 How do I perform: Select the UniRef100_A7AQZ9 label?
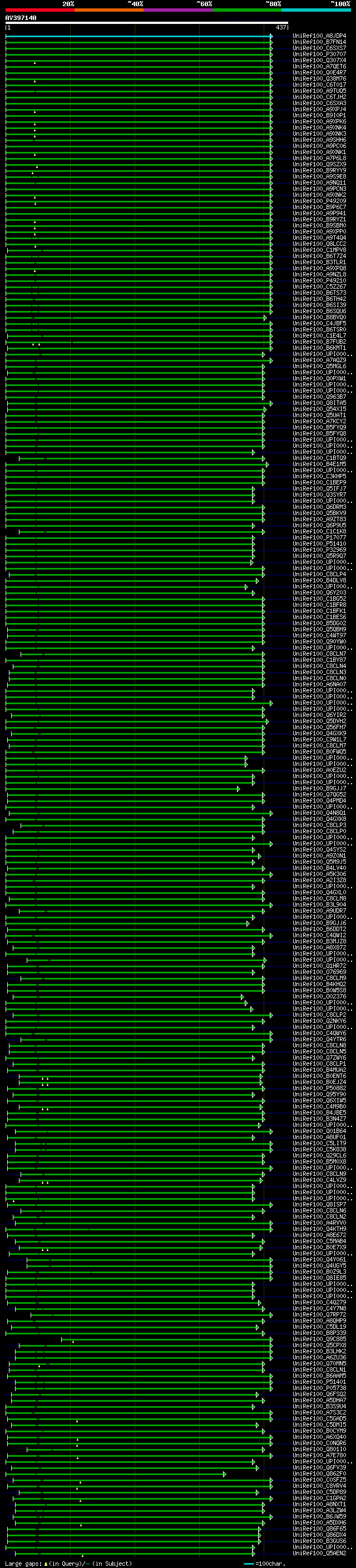319,360
